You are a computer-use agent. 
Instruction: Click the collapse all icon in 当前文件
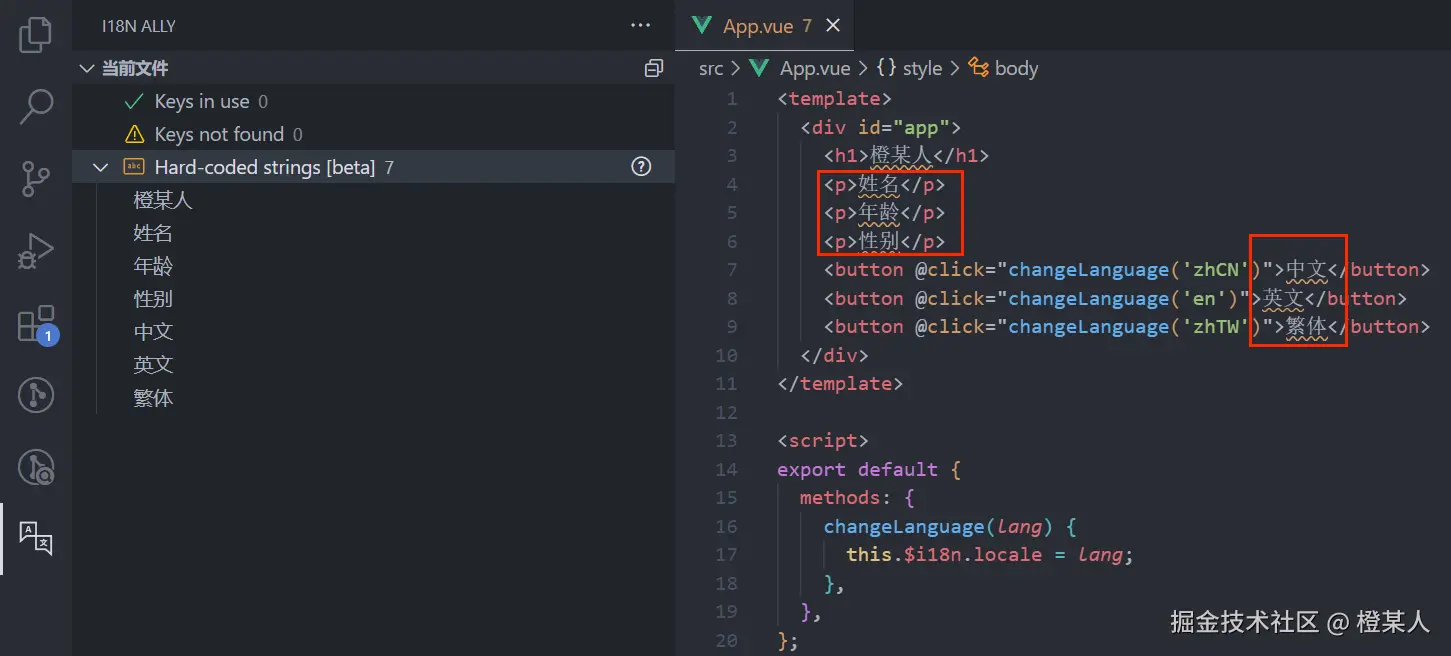[x=654, y=68]
